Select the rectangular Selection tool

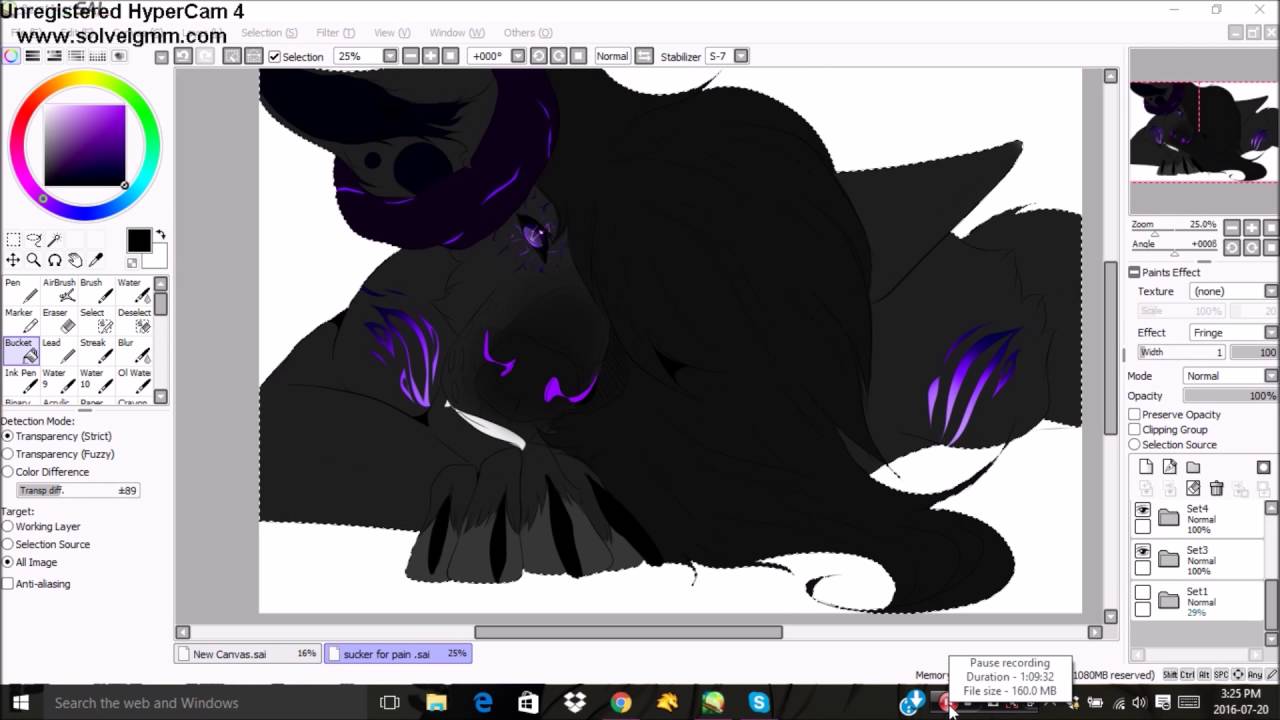click(x=13, y=240)
